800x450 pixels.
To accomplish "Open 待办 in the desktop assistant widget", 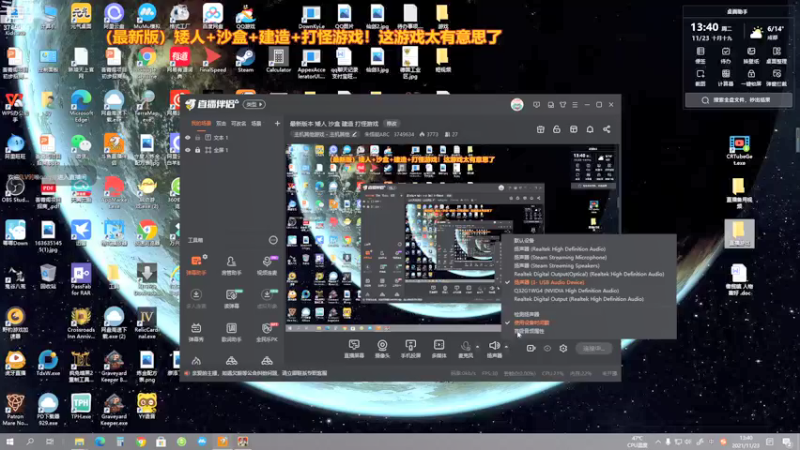I will (726, 55).
